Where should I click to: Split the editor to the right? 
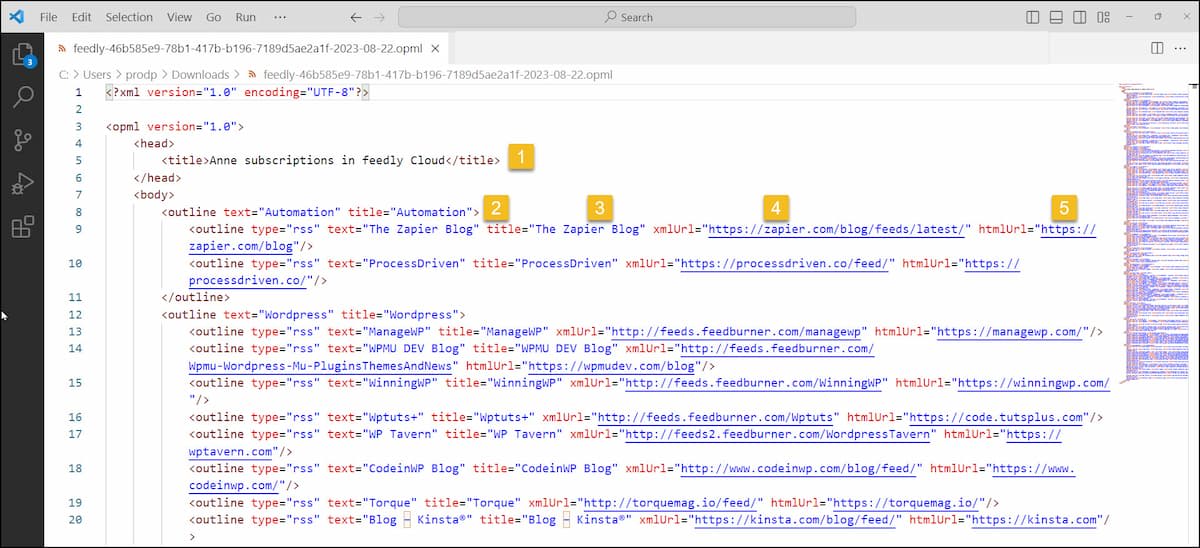[1157, 48]
